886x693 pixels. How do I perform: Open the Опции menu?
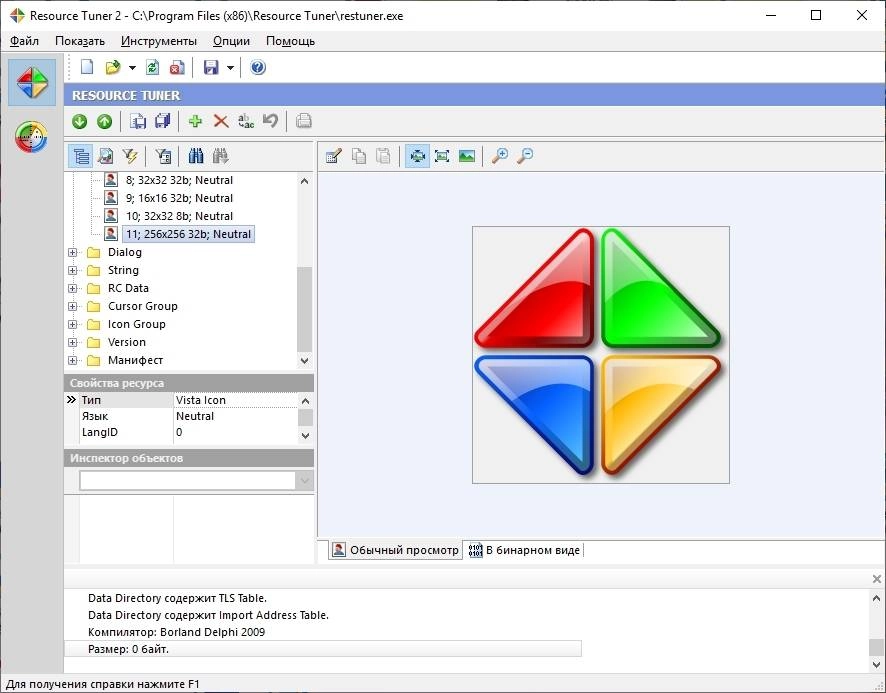point(231,41)
